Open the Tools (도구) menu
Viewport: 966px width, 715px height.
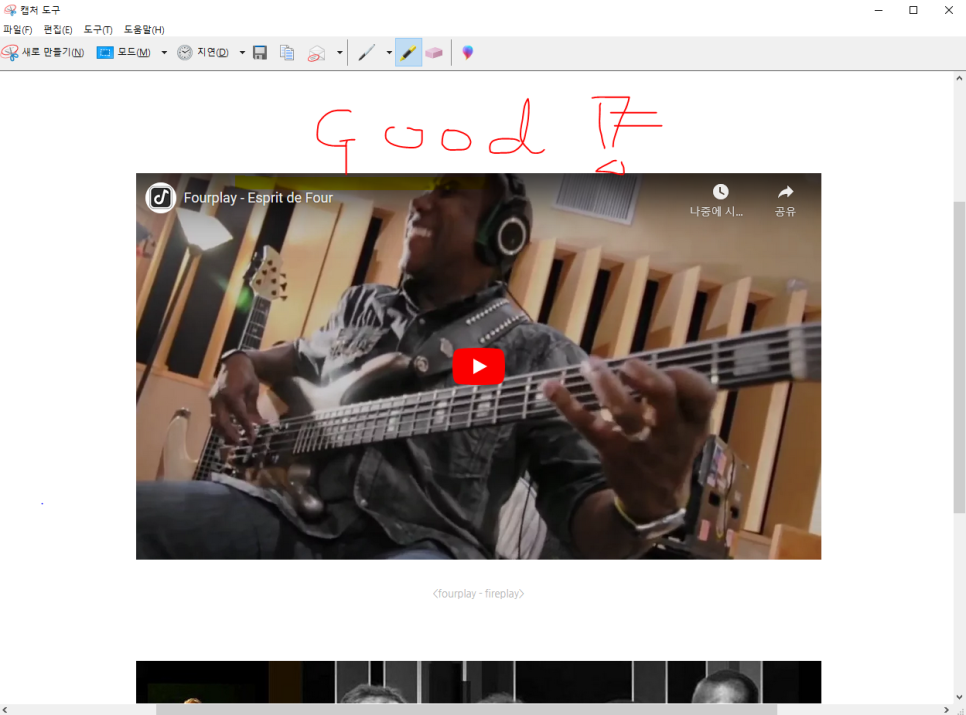click(98, 30)
